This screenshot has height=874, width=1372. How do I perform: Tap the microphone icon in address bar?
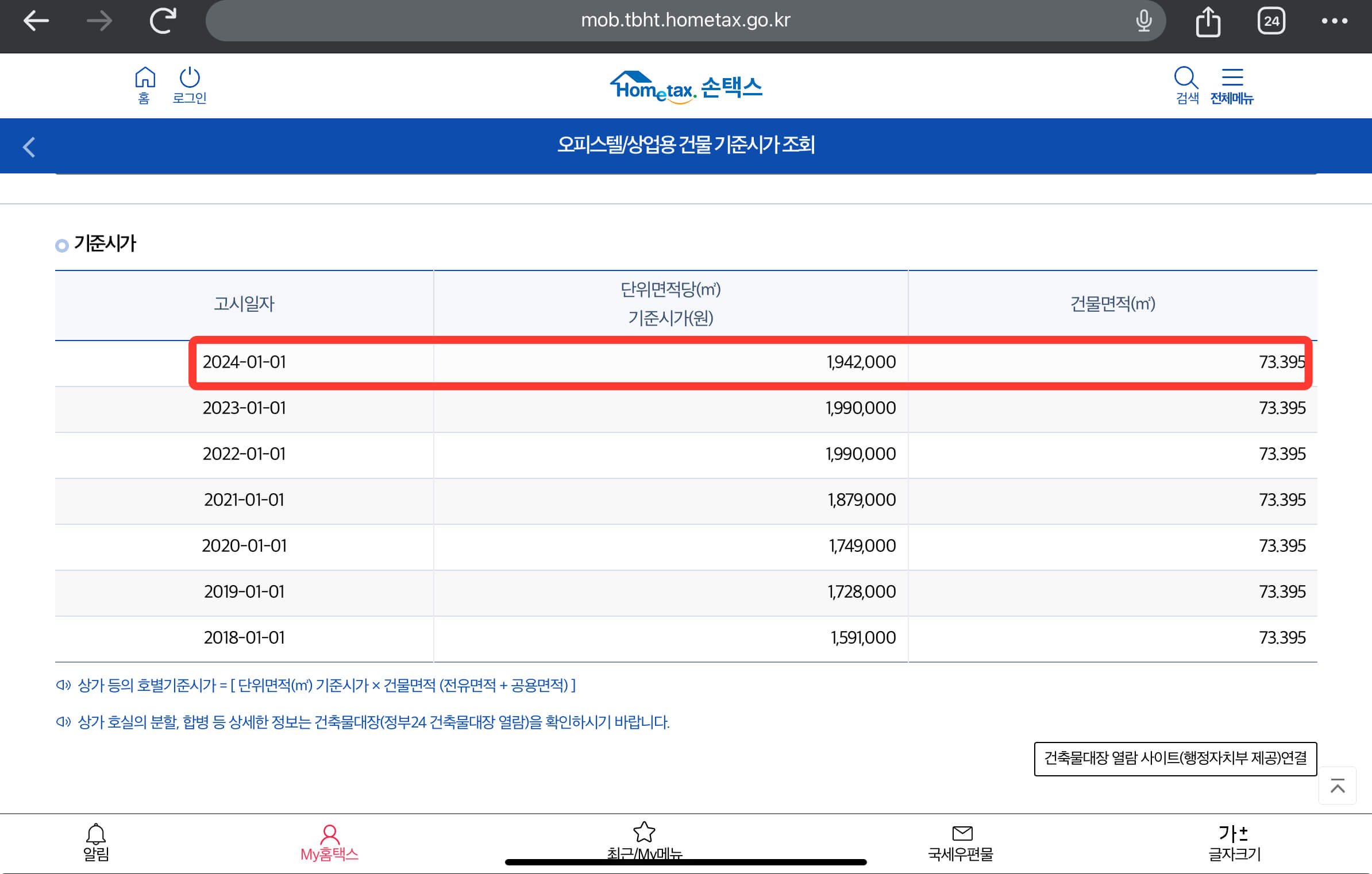coord(1143,21)
